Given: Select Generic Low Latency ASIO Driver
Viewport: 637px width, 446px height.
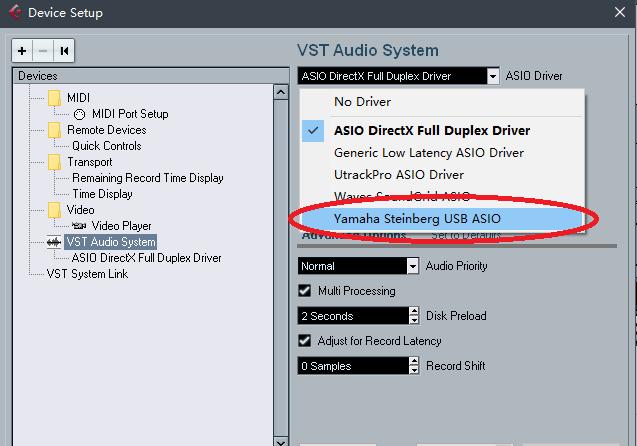Looking at the screenshot, I should [x=429, y=153].
